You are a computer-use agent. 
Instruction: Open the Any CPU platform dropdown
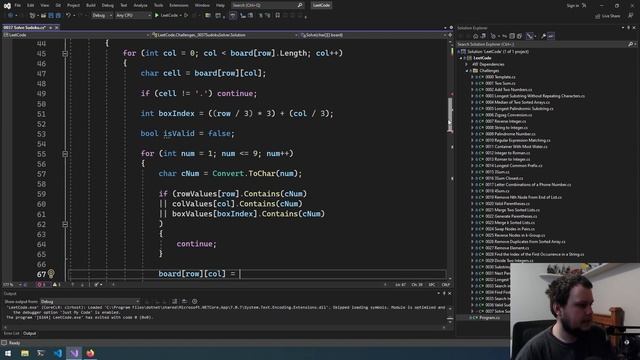click(133, 15)
